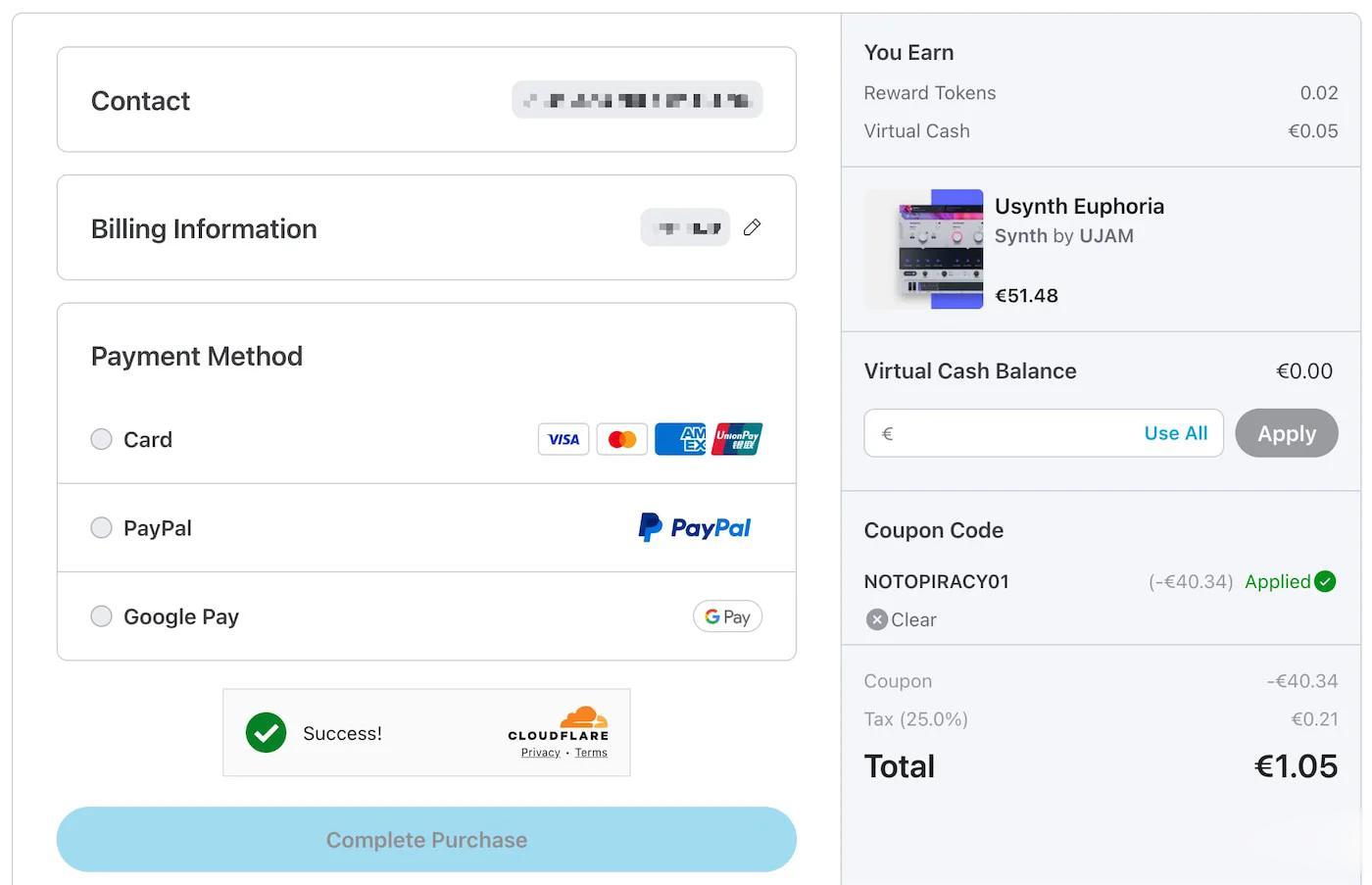Click the Apply virtual cash button
Viewport: 1372px width, 885px height.
[1286, 433]
